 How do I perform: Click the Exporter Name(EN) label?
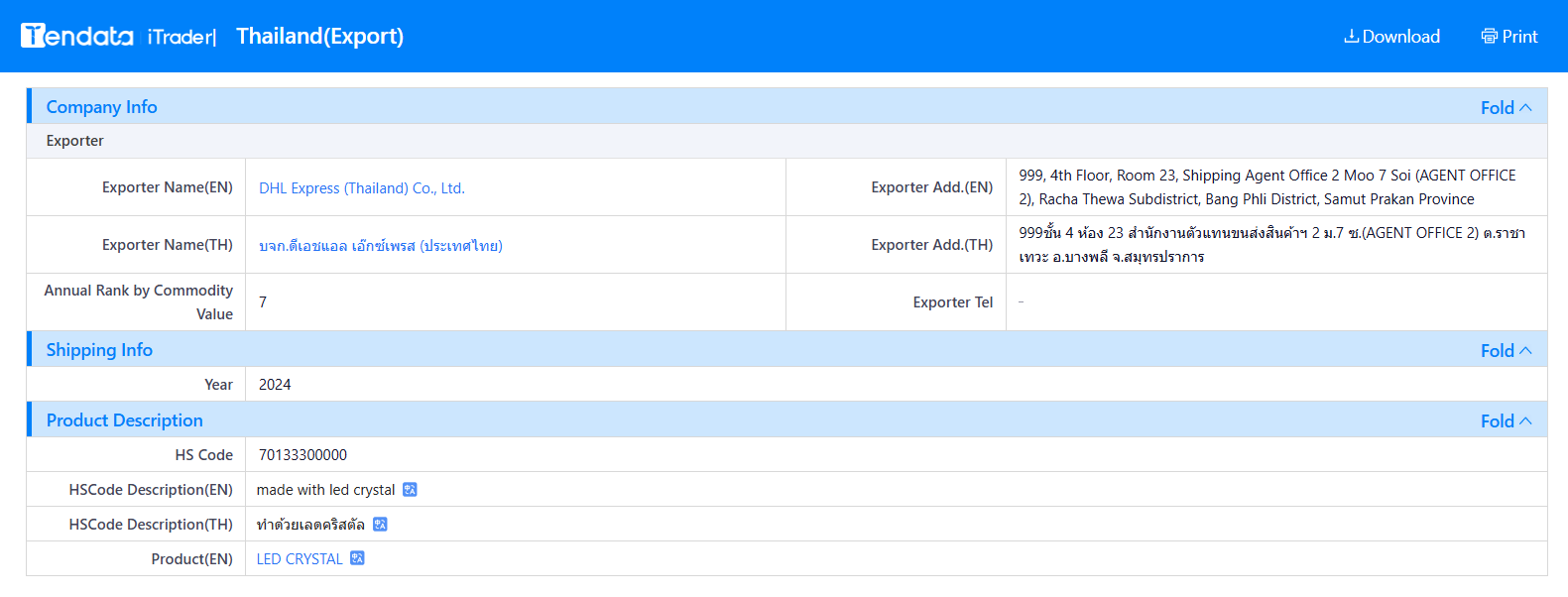click(168, 187)
